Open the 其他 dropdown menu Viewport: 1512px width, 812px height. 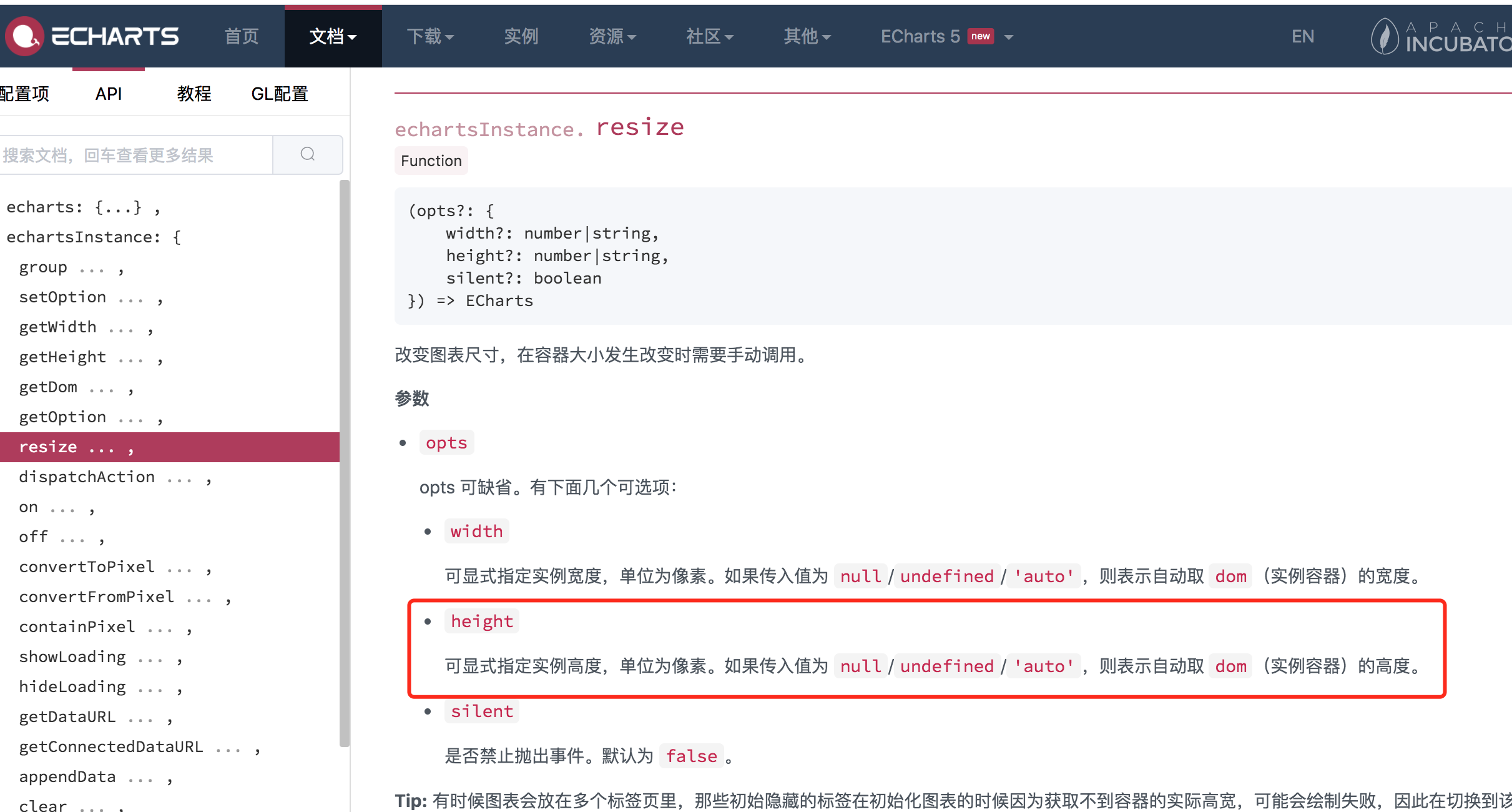coord(807,36)
